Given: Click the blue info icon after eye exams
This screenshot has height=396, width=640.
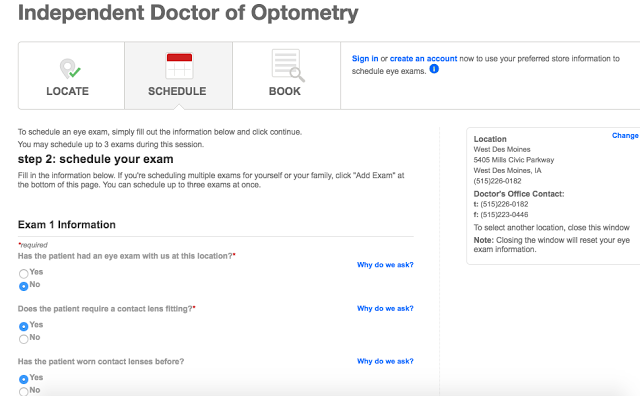Looking at the screenshot, I should [434, 69].
